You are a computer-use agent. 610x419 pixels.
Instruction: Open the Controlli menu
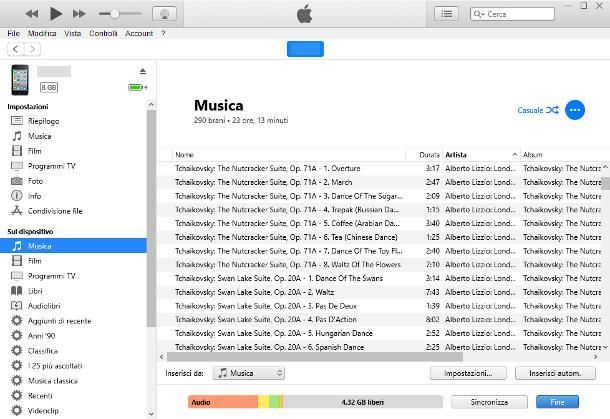tap(103, 33)
